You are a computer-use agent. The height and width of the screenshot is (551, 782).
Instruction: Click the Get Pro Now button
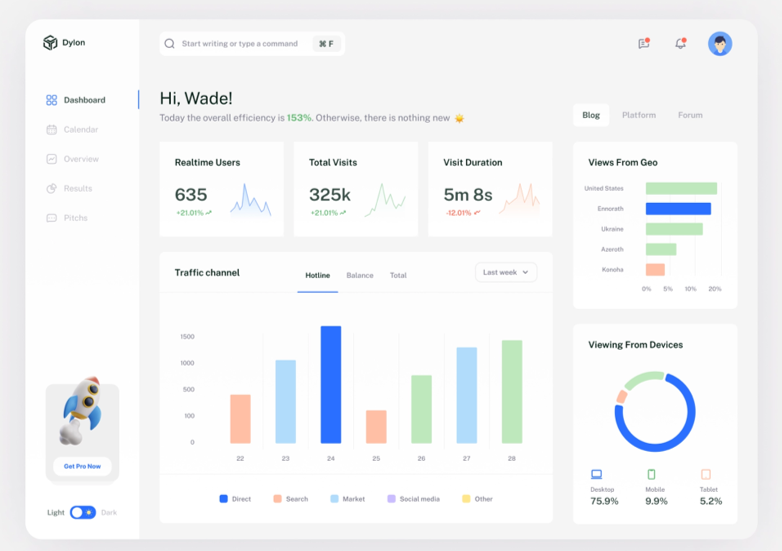pyautogui.click(x=82, y=466)
